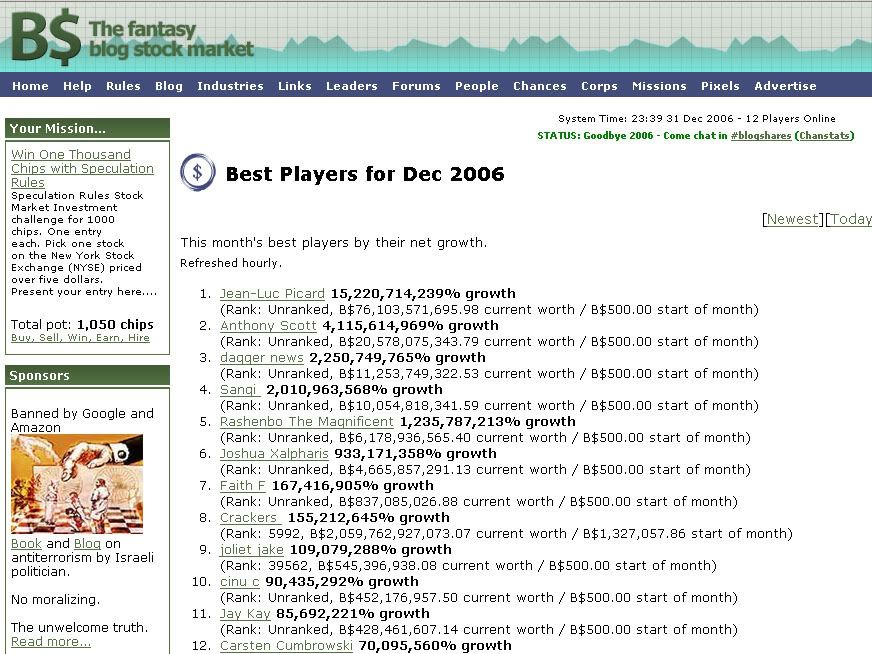Image resolution: width=872 pixels, height=654 pixels.
Task: Open player Jean-Luc Picard's profile
Action: pos(272,294)
